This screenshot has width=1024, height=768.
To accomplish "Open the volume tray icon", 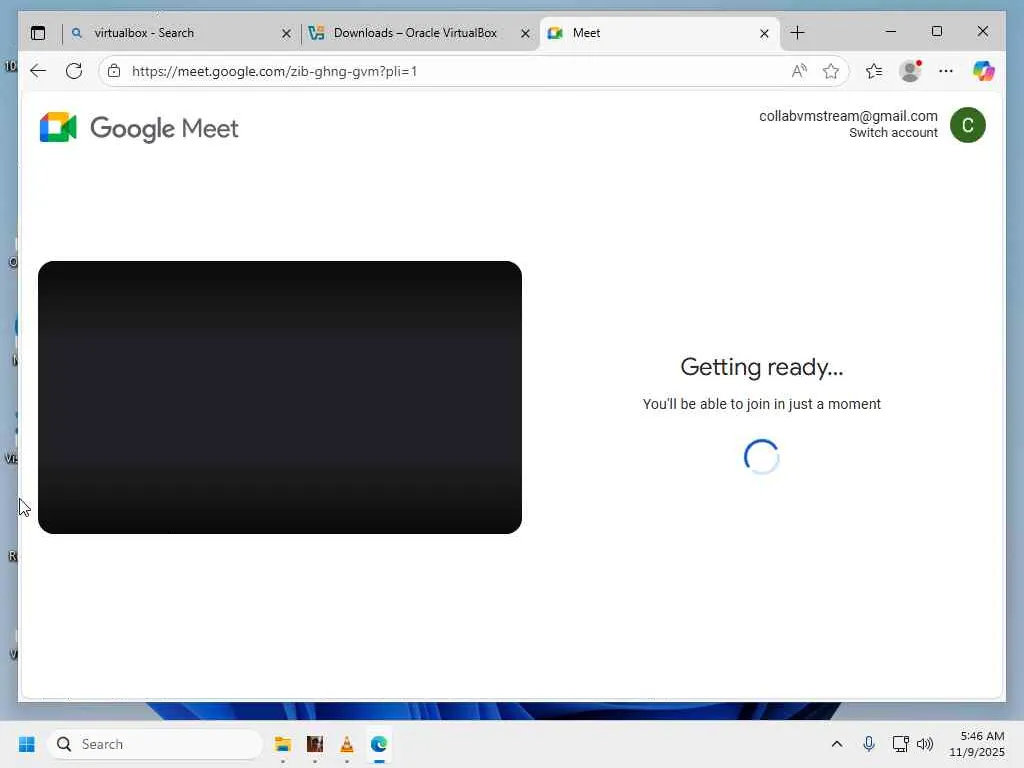I will 925,744.
